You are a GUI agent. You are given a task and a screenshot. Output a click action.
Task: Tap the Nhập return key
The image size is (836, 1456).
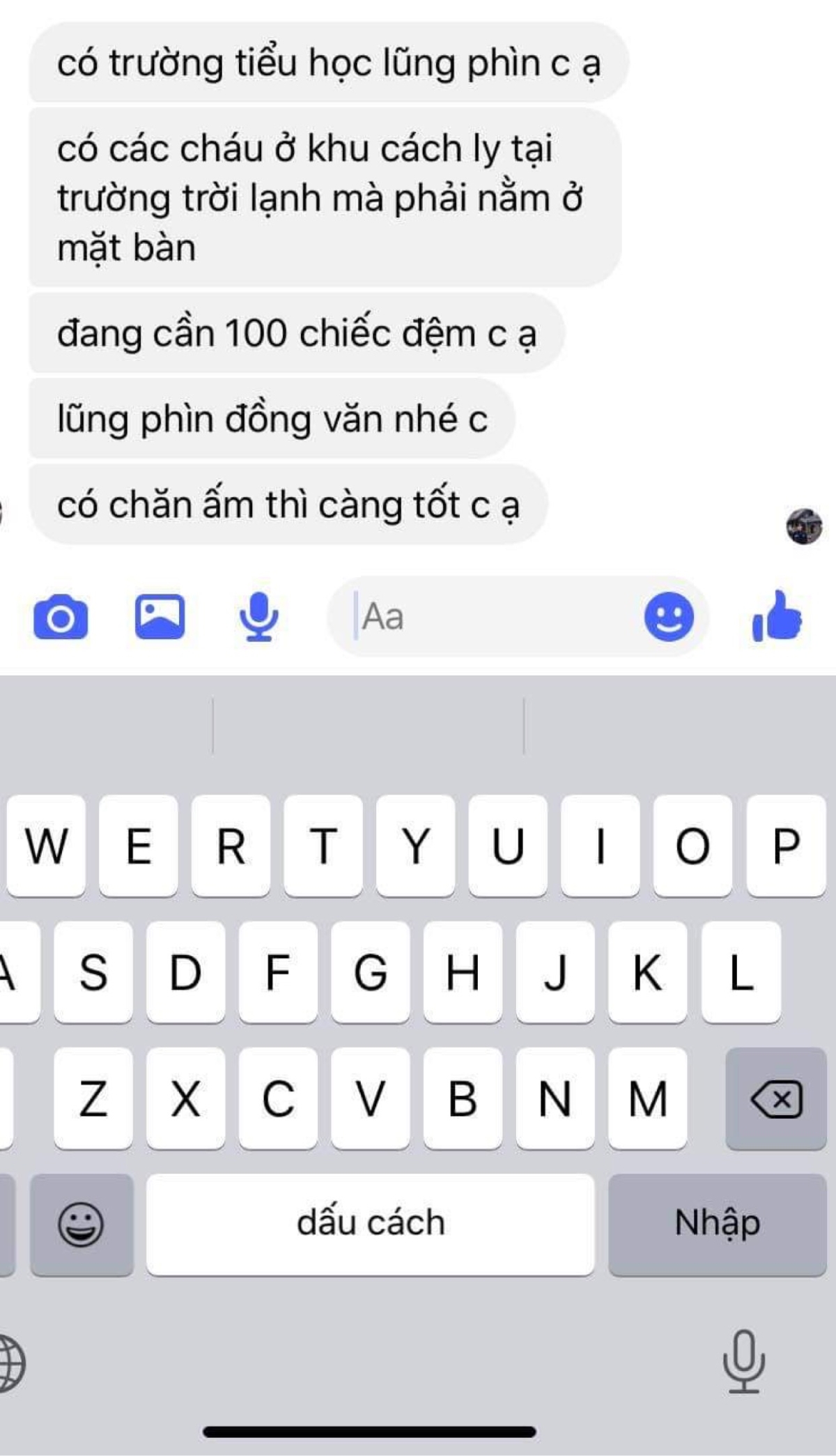718,1225
